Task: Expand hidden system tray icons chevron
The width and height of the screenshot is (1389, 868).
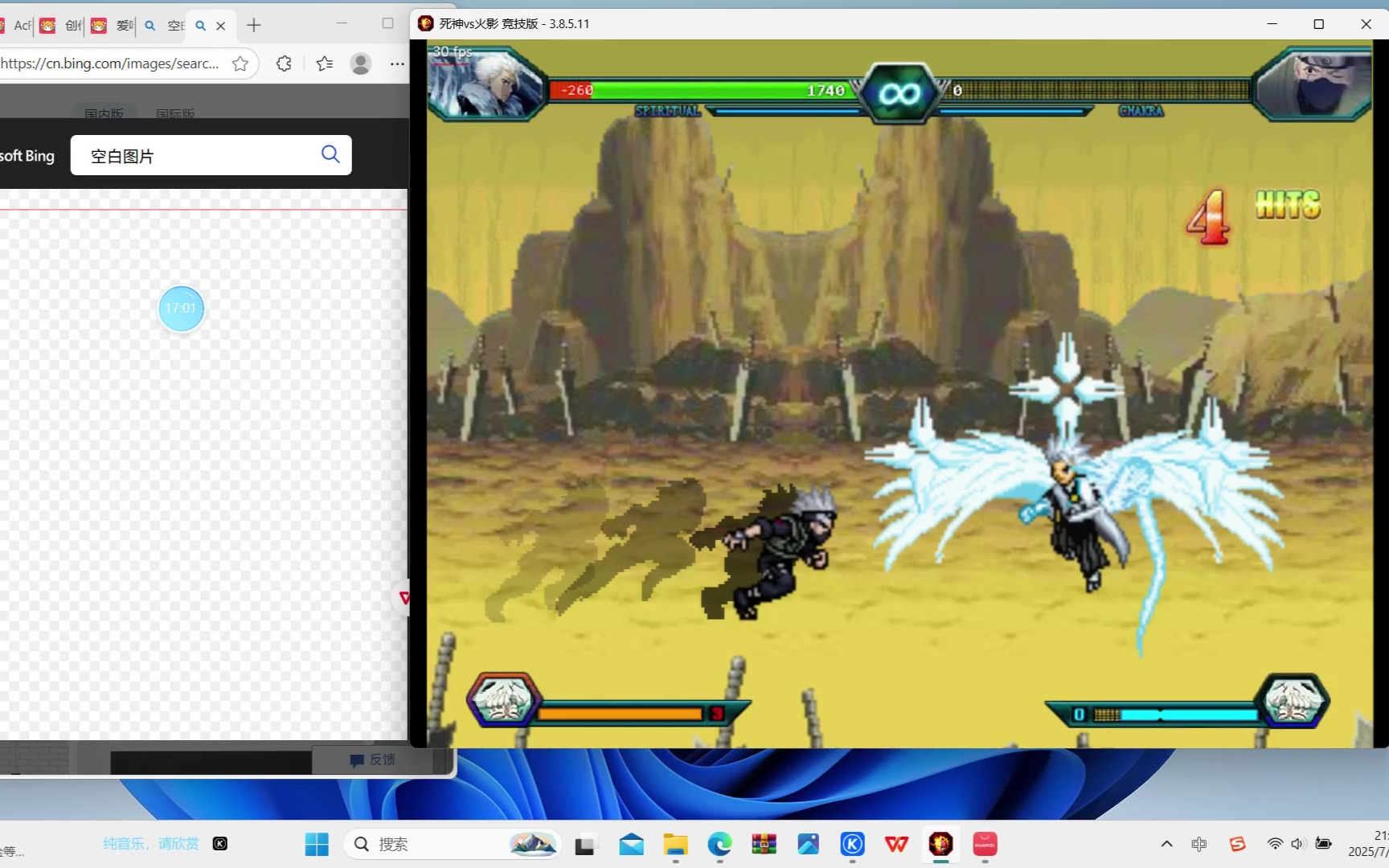Action: [1166, 844]
